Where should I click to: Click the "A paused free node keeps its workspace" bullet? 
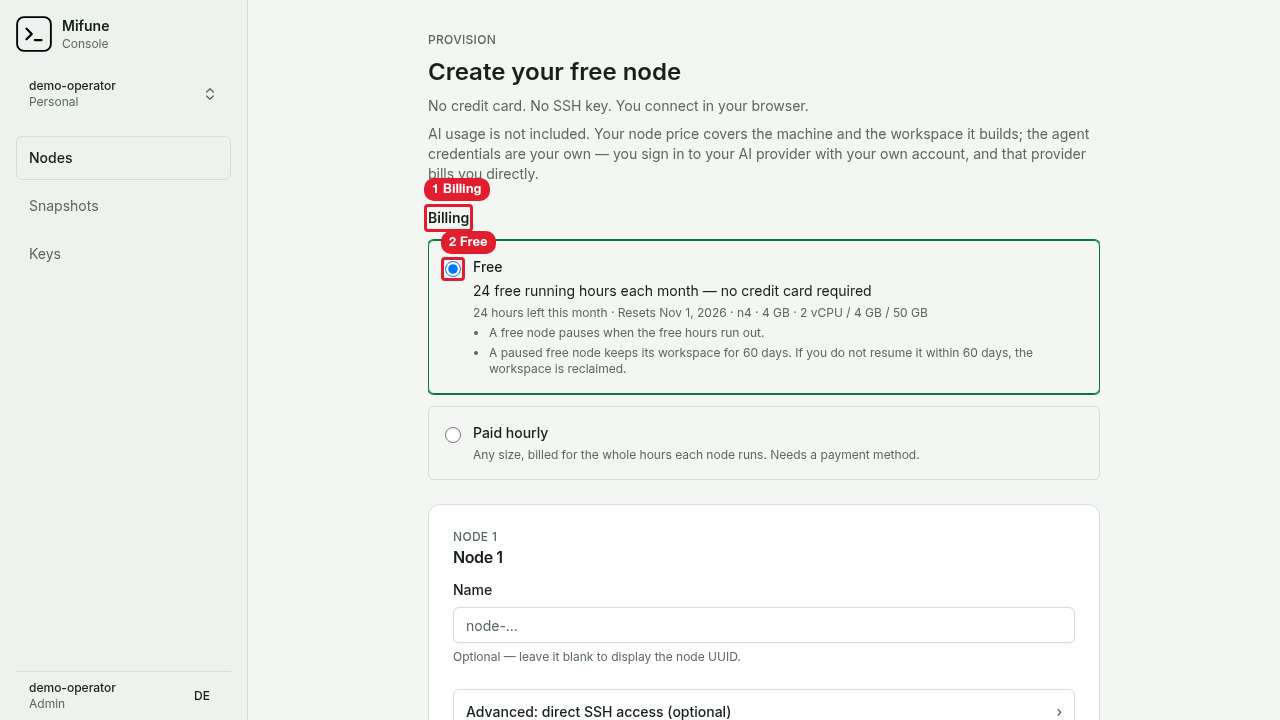click(761, 361)
